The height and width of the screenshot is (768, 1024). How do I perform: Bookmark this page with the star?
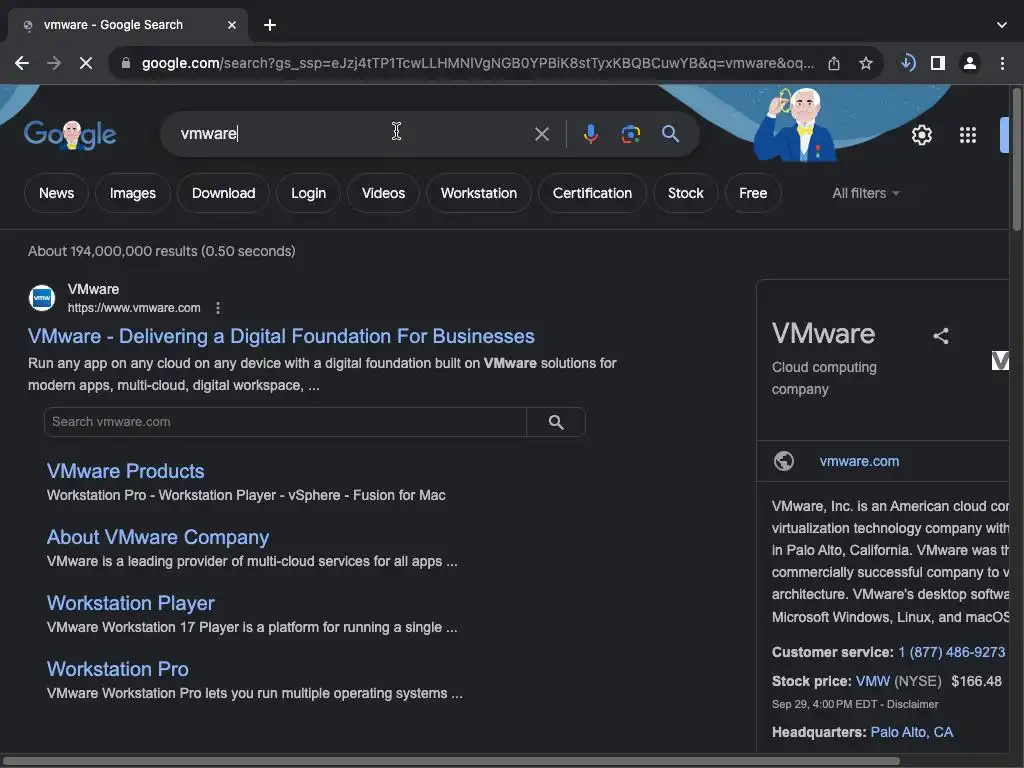(x=865, y=63)
